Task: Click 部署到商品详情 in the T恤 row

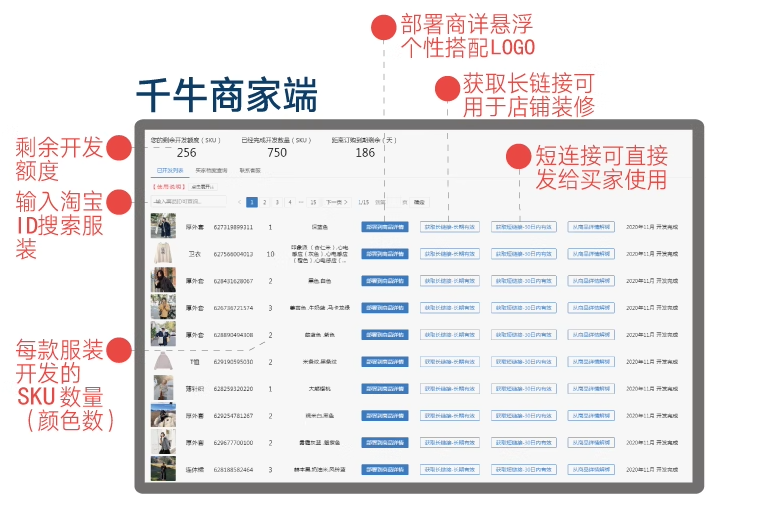Action: click(385, 362)
